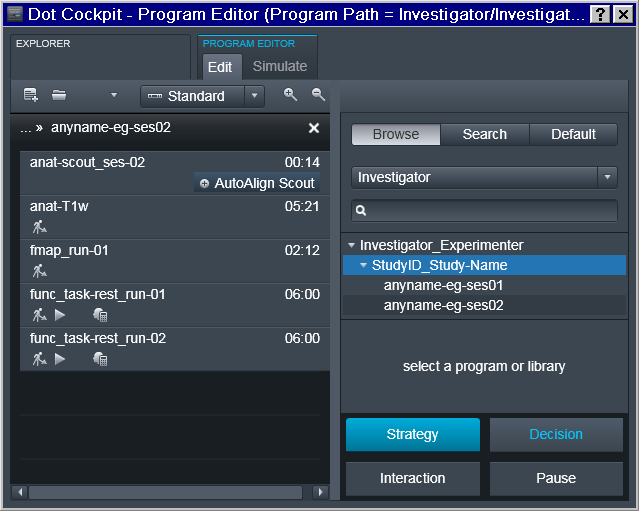Select the func_task-rest_run-01 step
This screenshot has width=639, height=511.
click(x=175, y=305)
